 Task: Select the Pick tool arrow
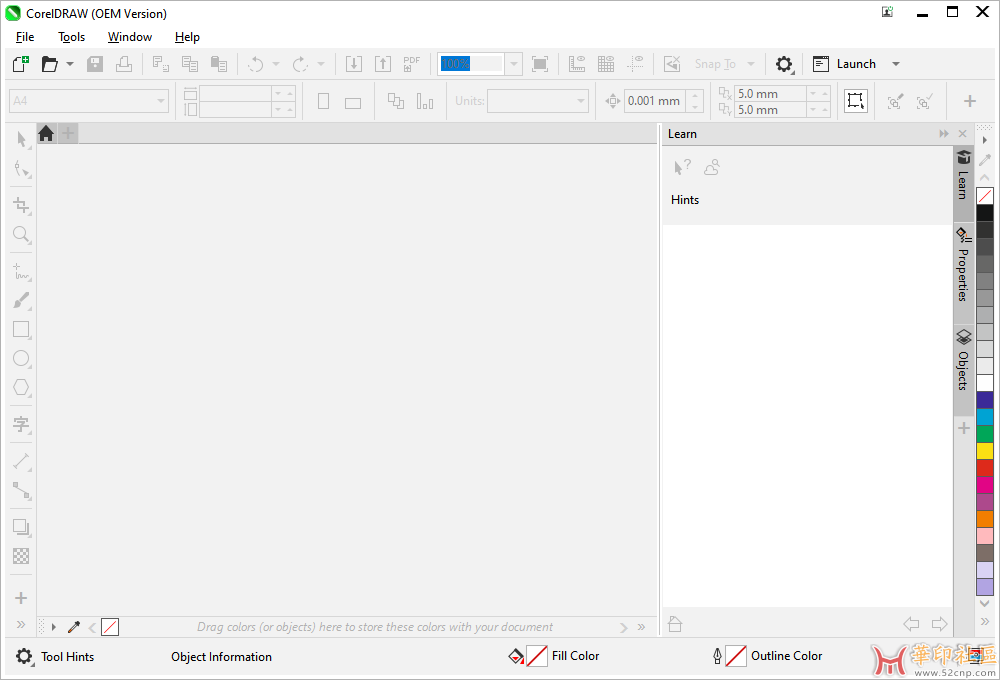pos(22,139)
